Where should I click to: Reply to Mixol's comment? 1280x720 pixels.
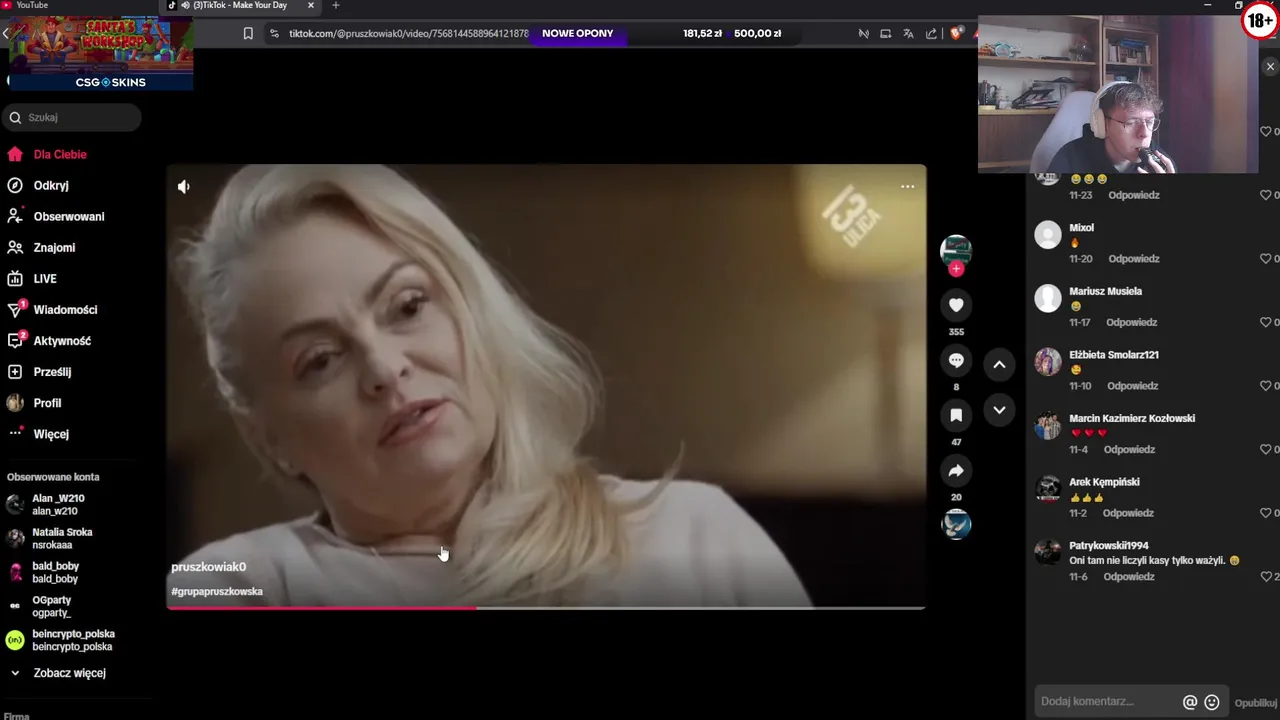point(1134,259)
